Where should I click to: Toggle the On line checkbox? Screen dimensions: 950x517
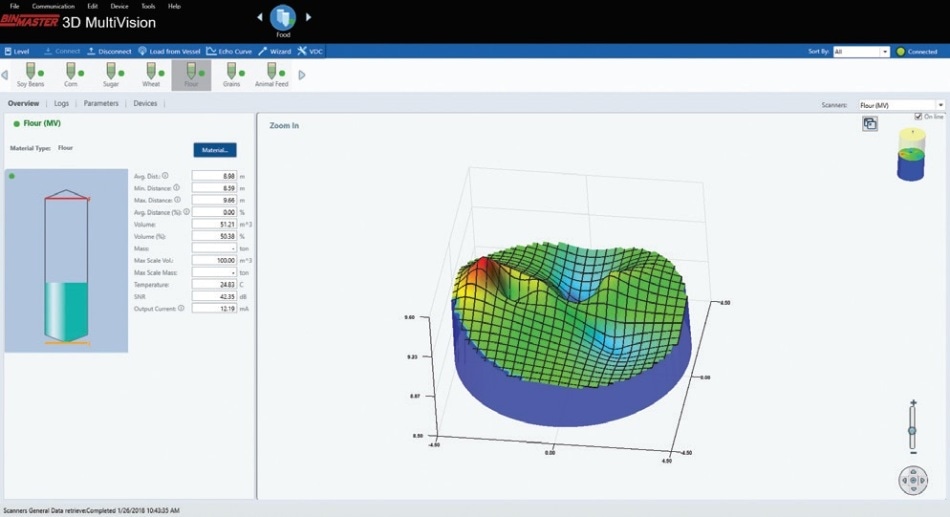[x=918, y=116]
